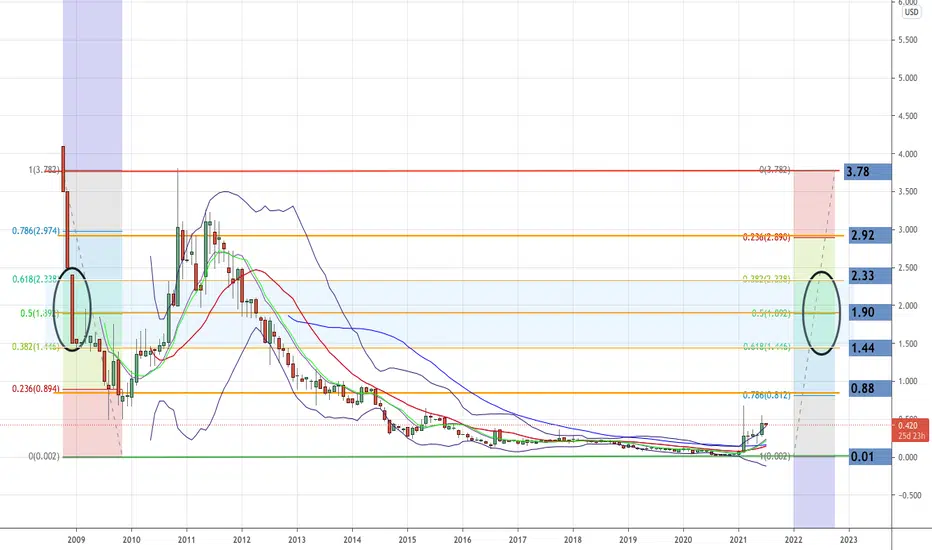Select the 2014 label on time axis
The image size is (932, 550).
[x=352, y=540]
